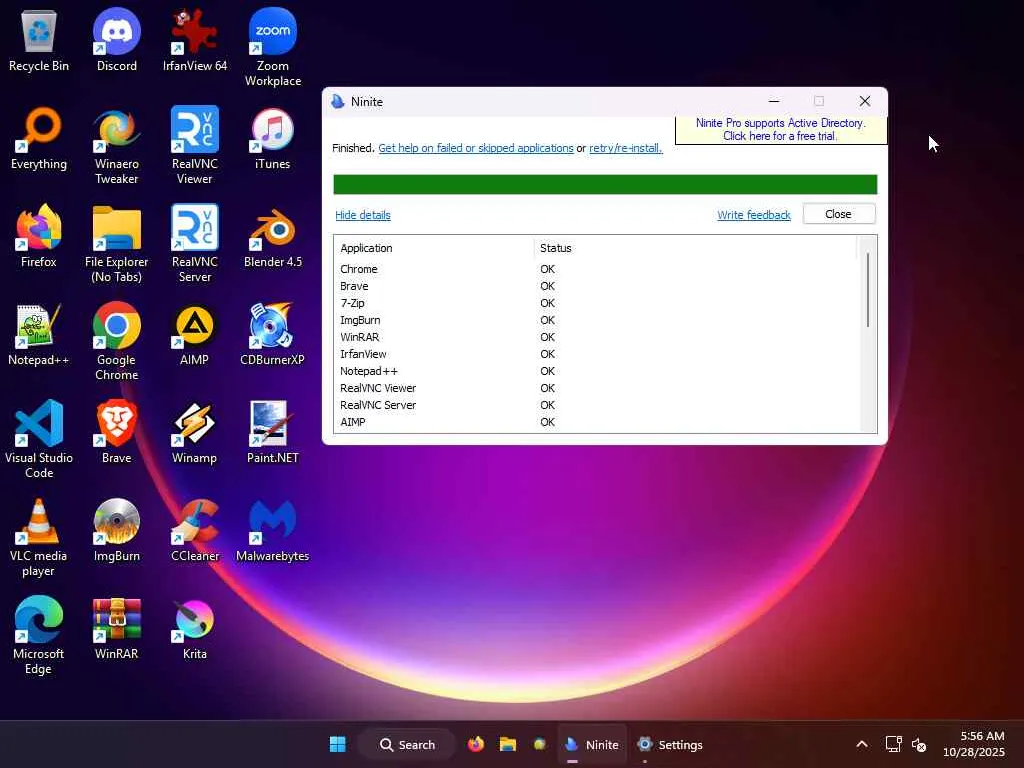Select the Notepad++ desktop shortcut

(x=39, y=334)
